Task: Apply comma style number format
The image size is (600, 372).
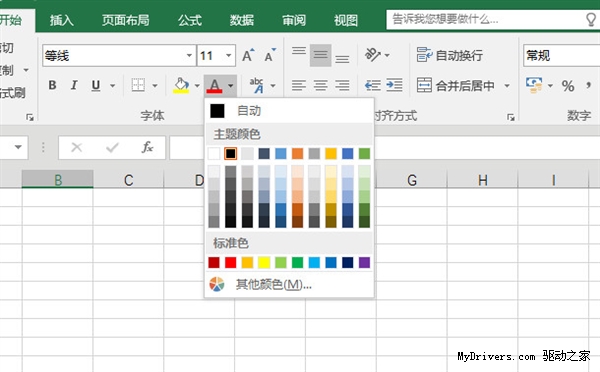Action: tap(589, 86)
